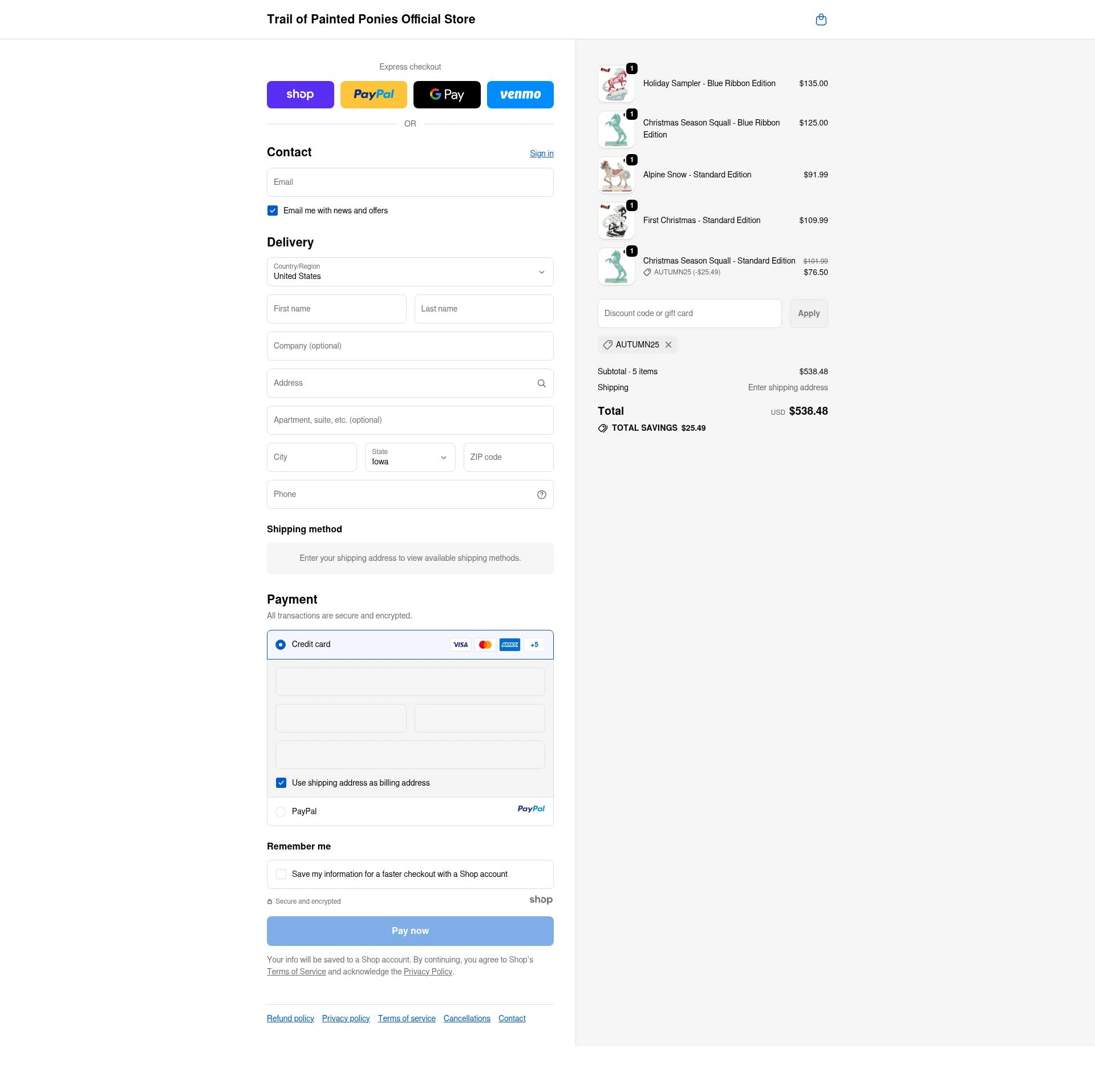Toggle Use shipping address as billing address
This screenshot has width=1095, height=1092.
[281, 783]
